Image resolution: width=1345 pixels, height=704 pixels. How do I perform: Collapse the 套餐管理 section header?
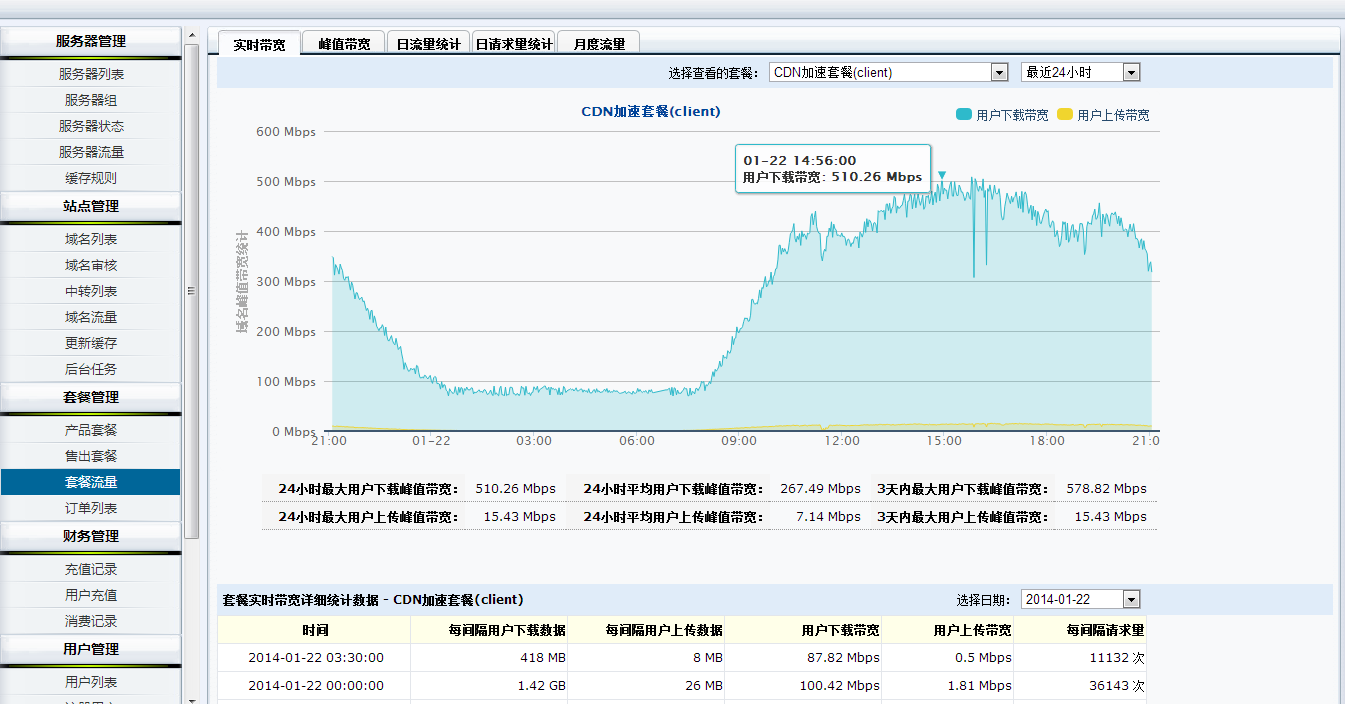(91, 397)
